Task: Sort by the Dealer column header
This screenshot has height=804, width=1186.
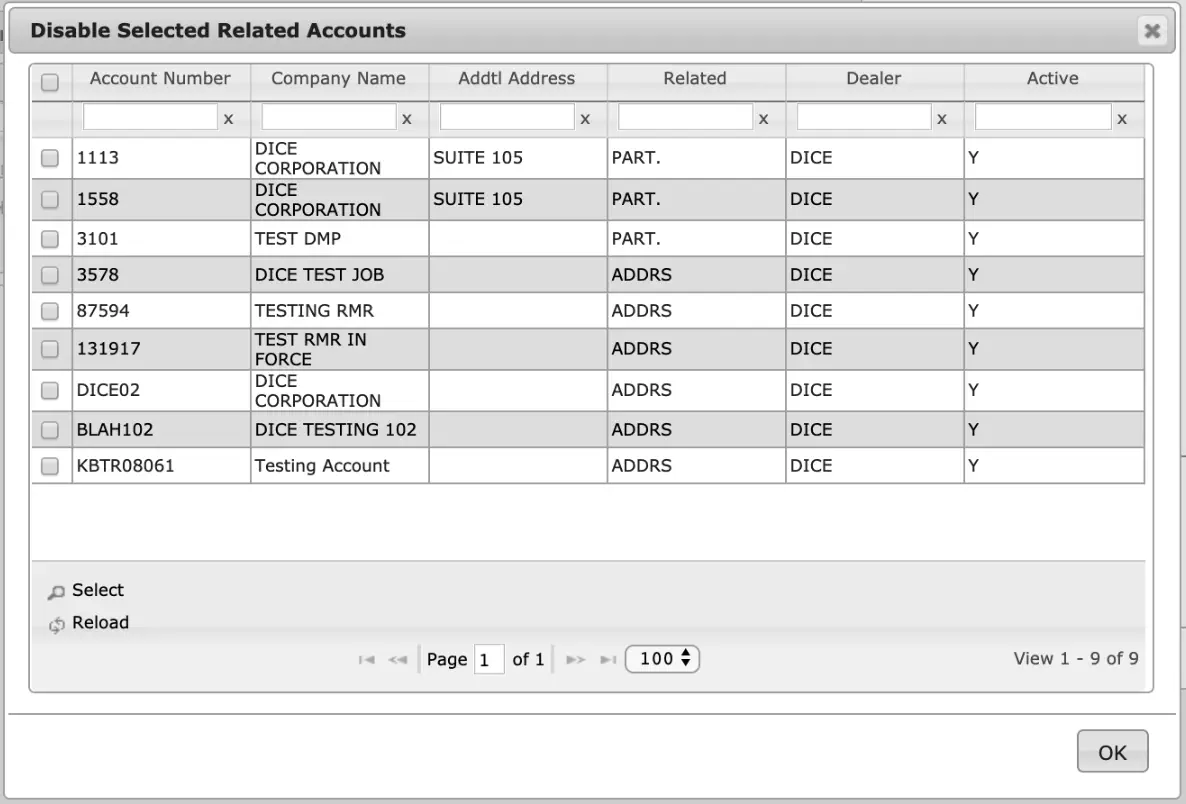Action: [874, 79]
